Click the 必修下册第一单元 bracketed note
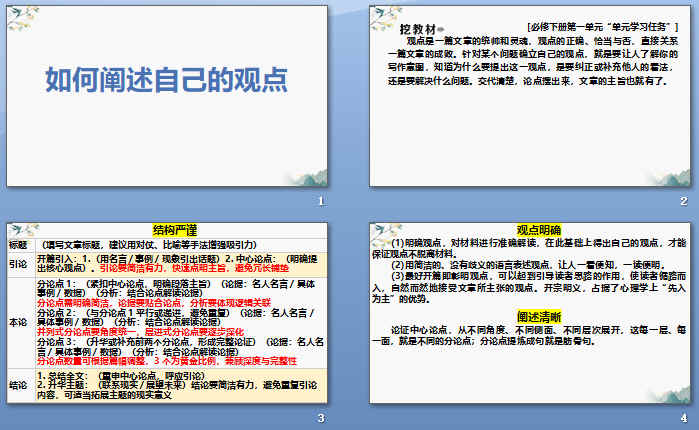The image size is (699, 430). (x=602, y=27)
